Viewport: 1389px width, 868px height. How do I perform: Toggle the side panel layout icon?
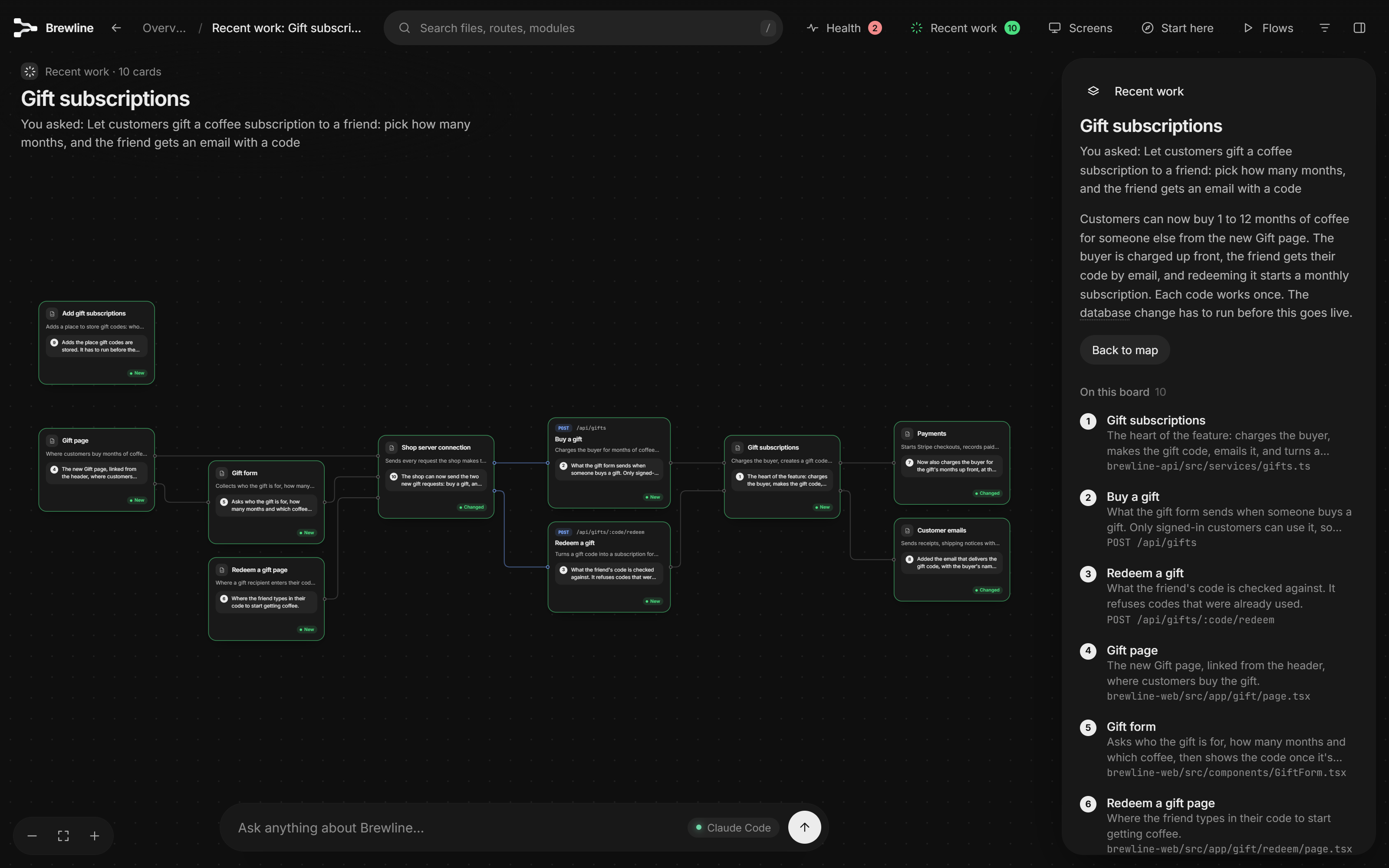[1359, 27]
